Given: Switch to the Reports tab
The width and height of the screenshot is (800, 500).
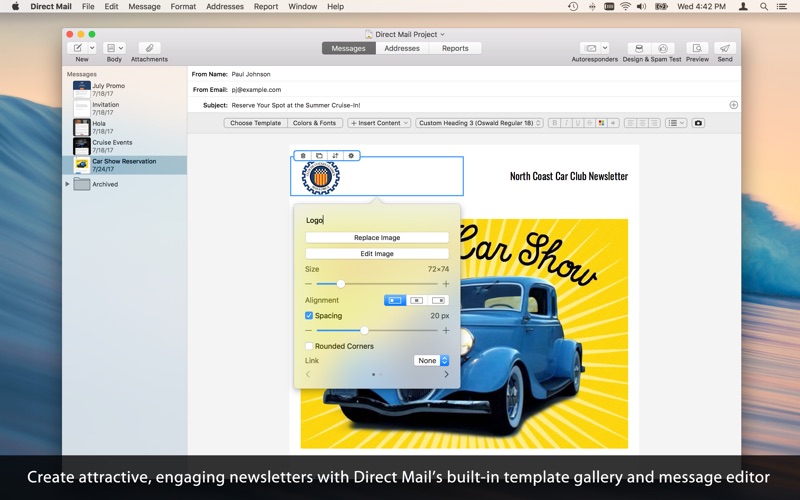Looking at the screenshot, I should click(455, 48).
